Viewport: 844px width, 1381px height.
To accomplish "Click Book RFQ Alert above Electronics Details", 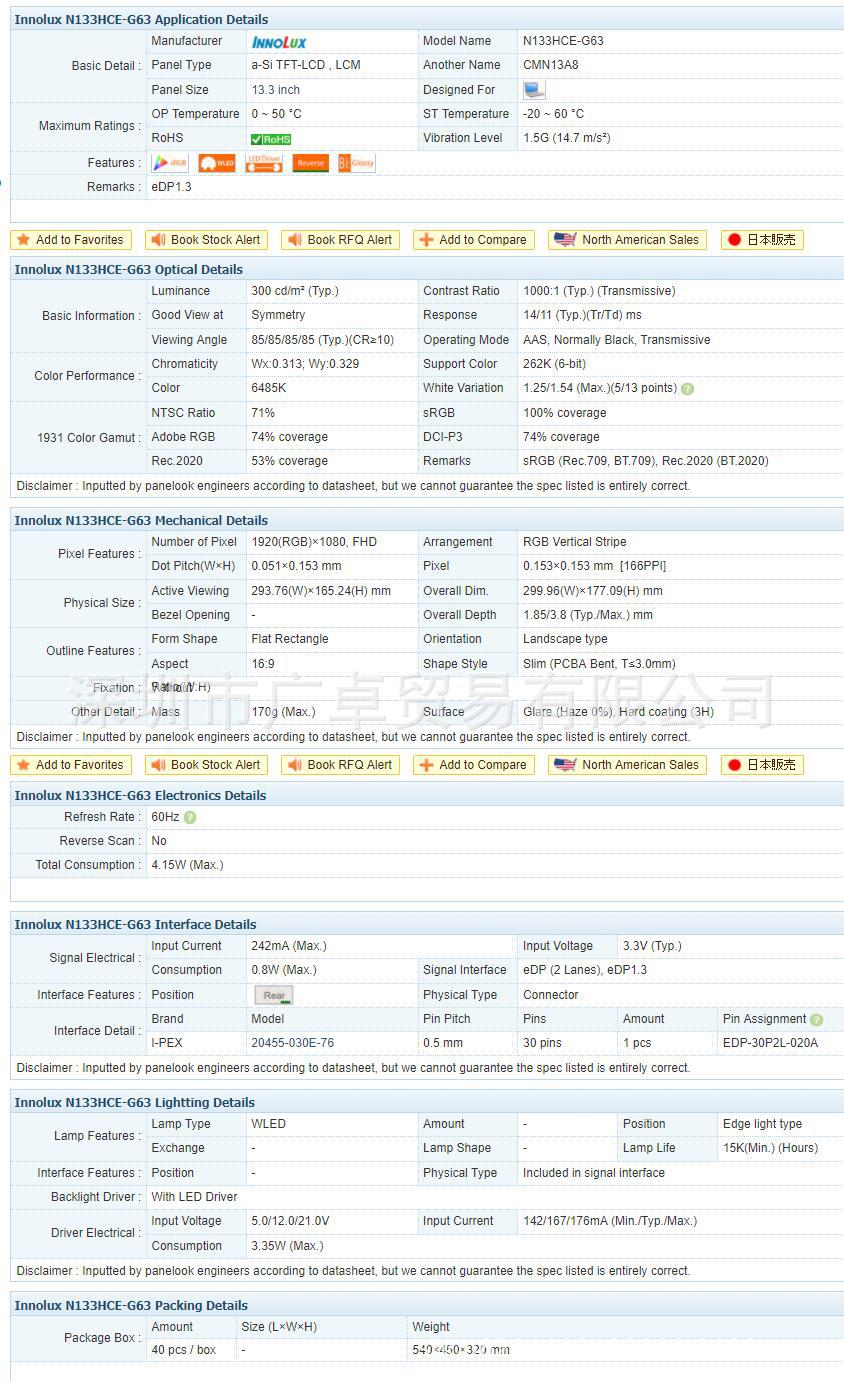I will [340, 765].
